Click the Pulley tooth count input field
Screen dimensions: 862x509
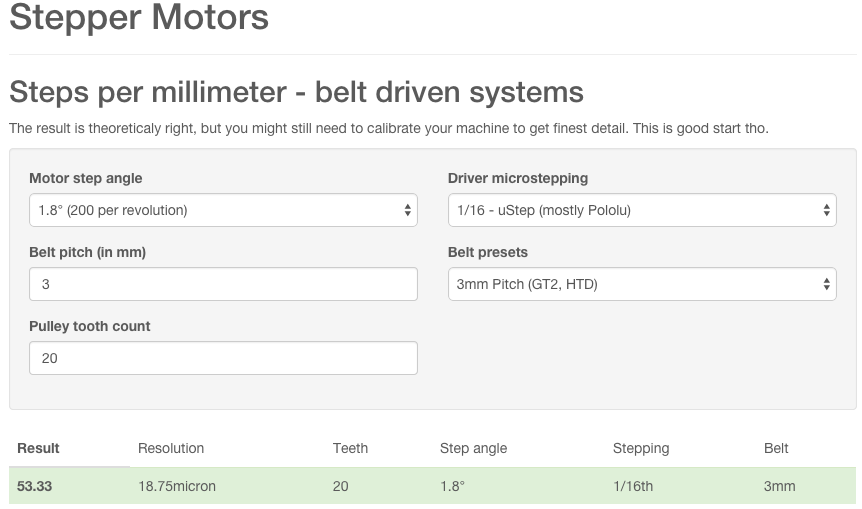coord(222,358)
